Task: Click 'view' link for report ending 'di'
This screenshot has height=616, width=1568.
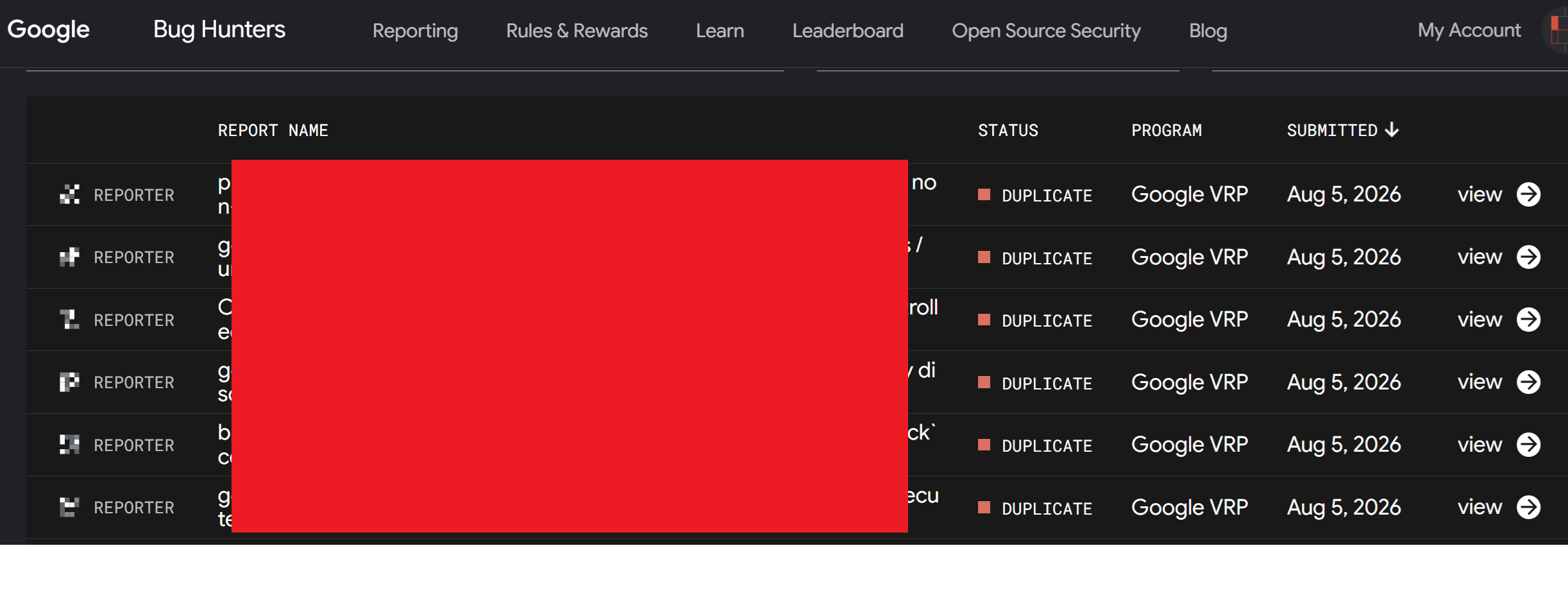Action: [1479, 382]
